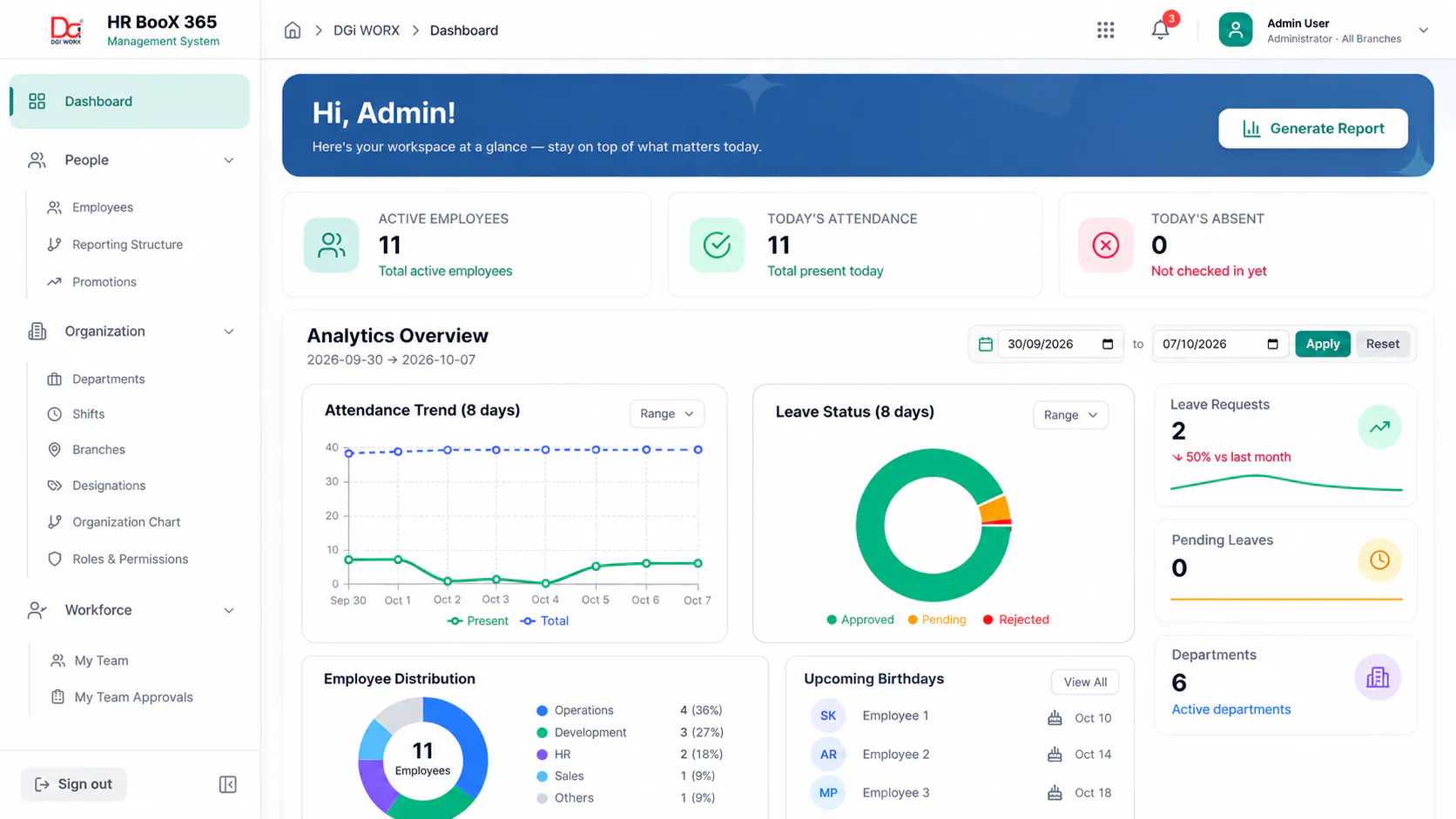Sign out of the system
The height and width of the screenshot is (819, 1456).
73,784
